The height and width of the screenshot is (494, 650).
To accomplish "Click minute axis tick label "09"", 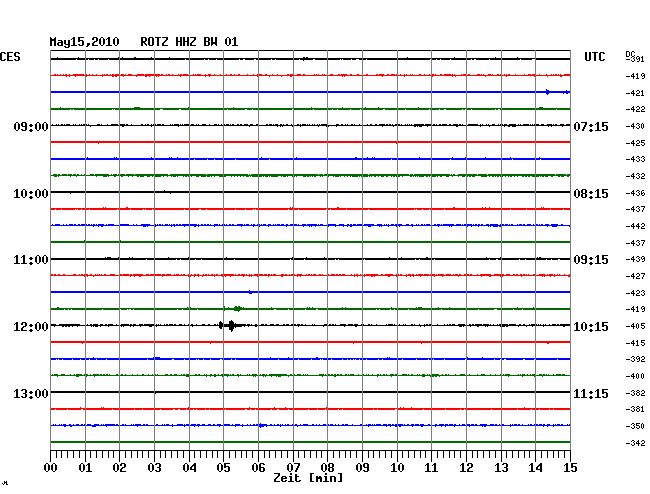I will click(x=362, y=467).
